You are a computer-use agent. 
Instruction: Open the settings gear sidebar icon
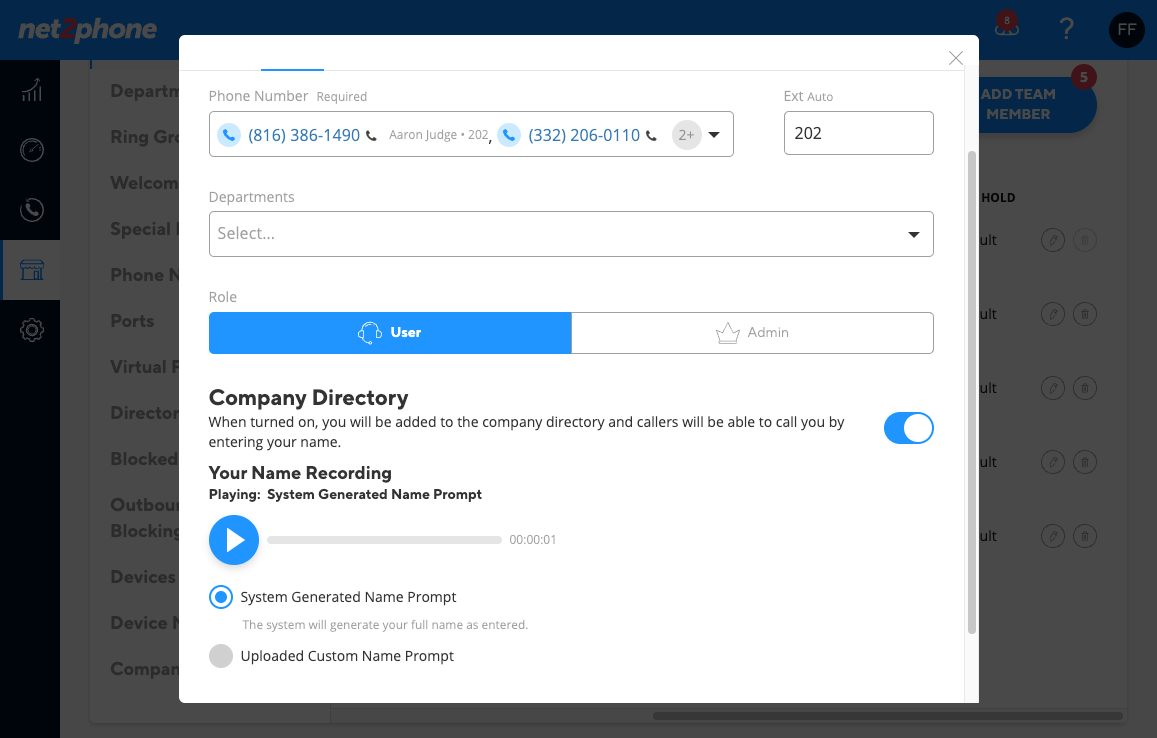coord(31,329)
